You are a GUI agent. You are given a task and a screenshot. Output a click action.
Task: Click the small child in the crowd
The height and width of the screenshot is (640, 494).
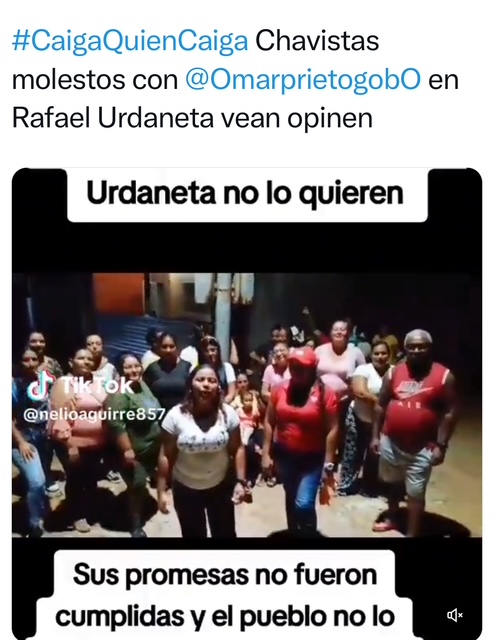(247, 412)
